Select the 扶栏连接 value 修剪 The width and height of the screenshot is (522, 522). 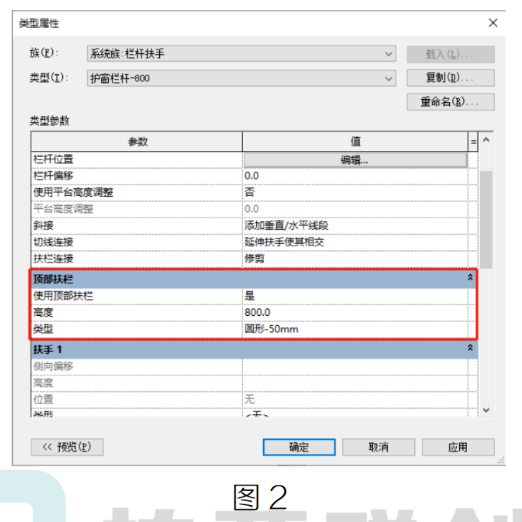click(x=355, y=259)
